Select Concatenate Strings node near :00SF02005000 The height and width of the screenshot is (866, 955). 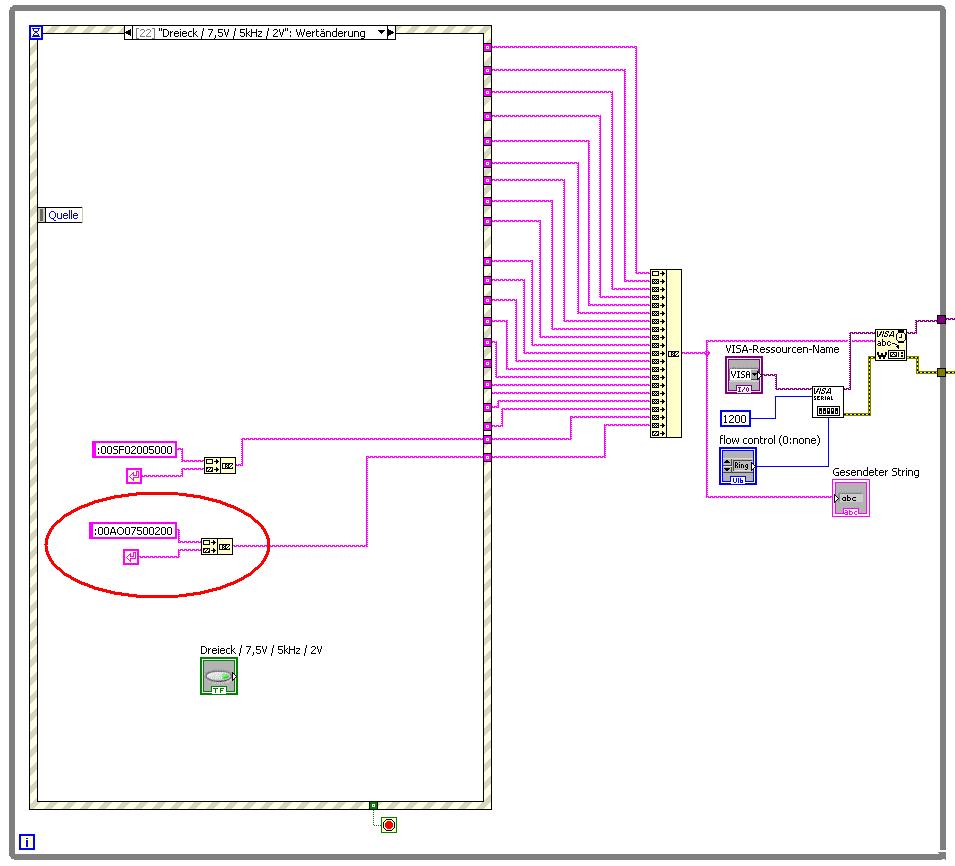click(x=220, y=466)
